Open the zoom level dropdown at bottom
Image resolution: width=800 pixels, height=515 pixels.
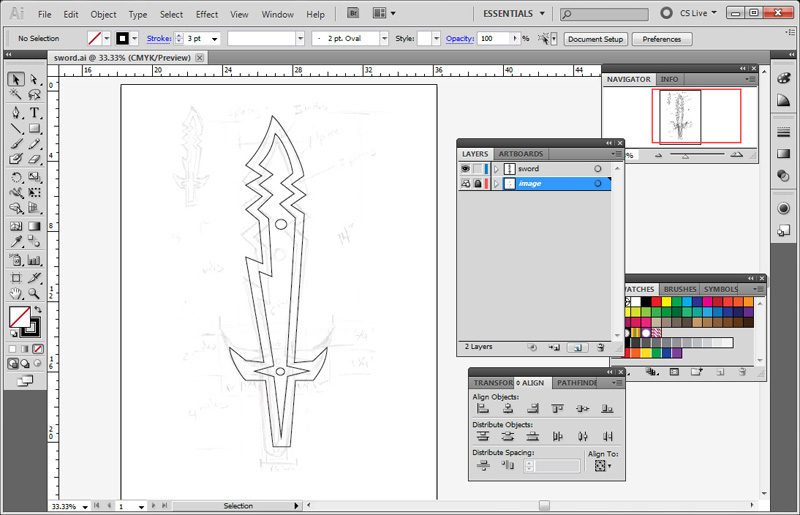coord(85,507)
